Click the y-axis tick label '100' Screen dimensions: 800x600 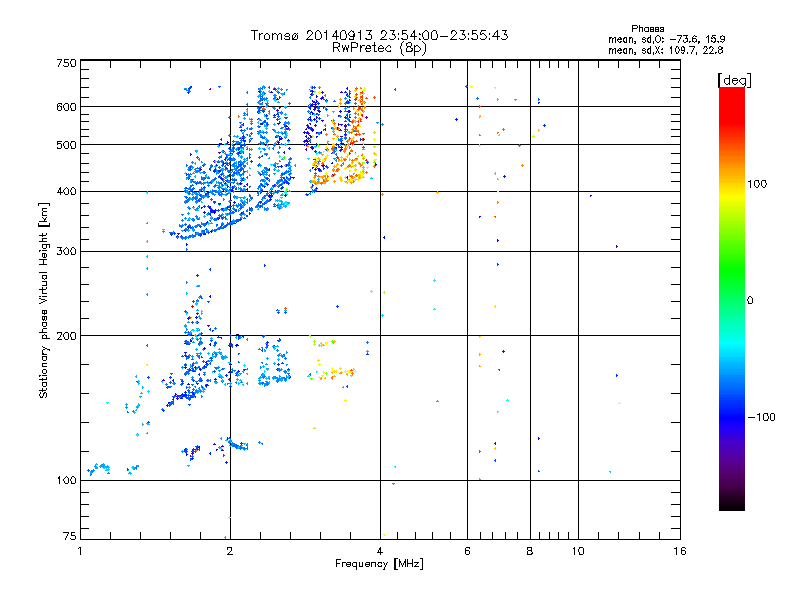point(67,480)
